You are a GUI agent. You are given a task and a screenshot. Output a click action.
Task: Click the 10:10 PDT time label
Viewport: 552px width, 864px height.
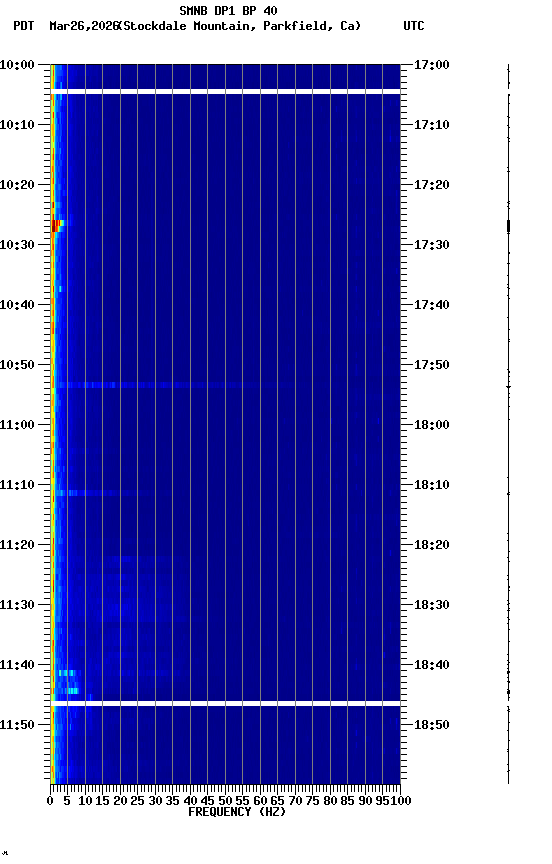(x=17, y=125)
